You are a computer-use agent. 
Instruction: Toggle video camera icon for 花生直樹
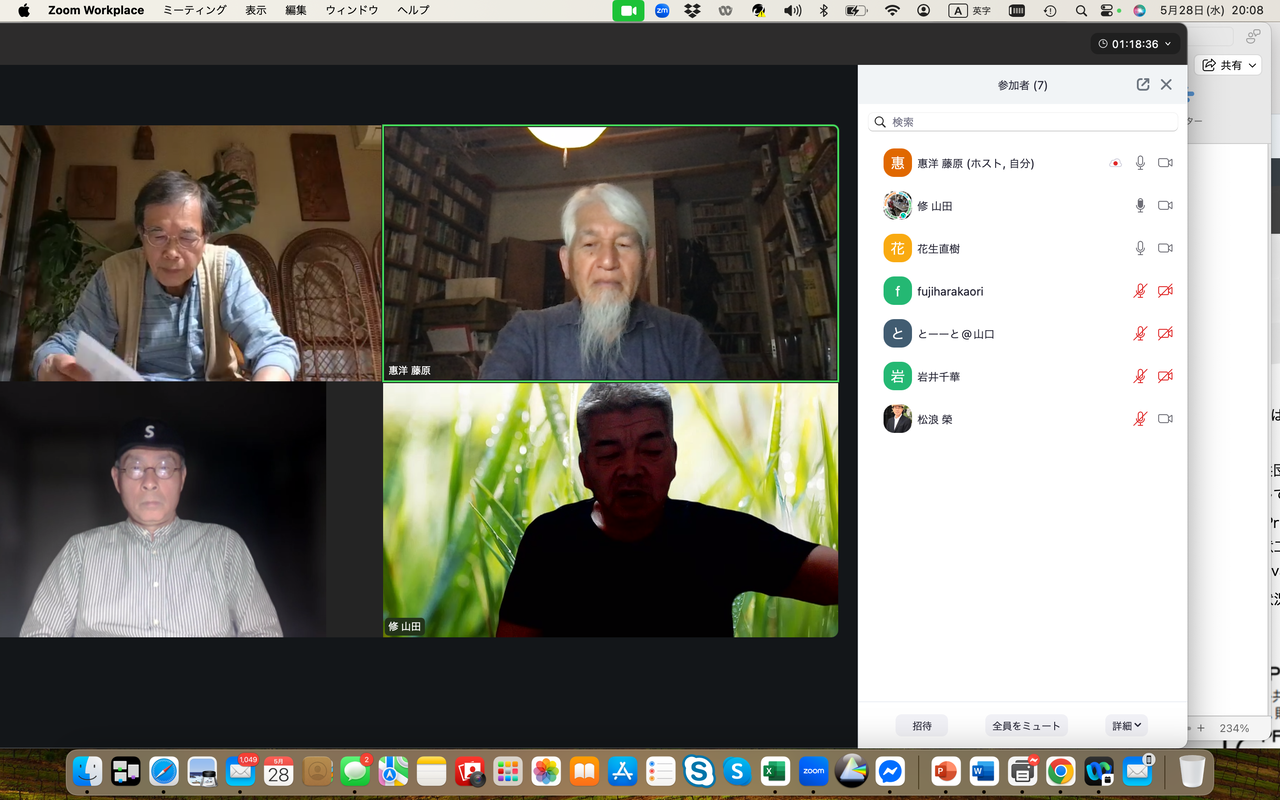coord(1165,248)
